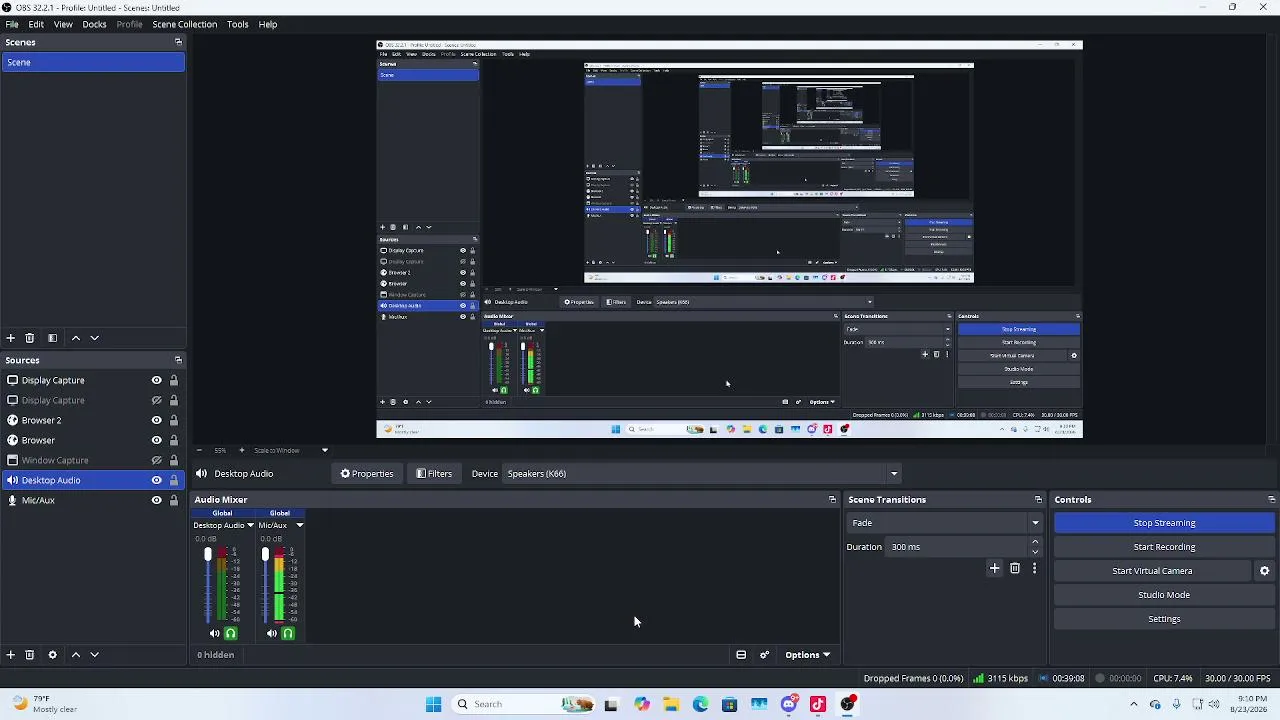Open the preview scaling dropdown arrow

[324, 450]
